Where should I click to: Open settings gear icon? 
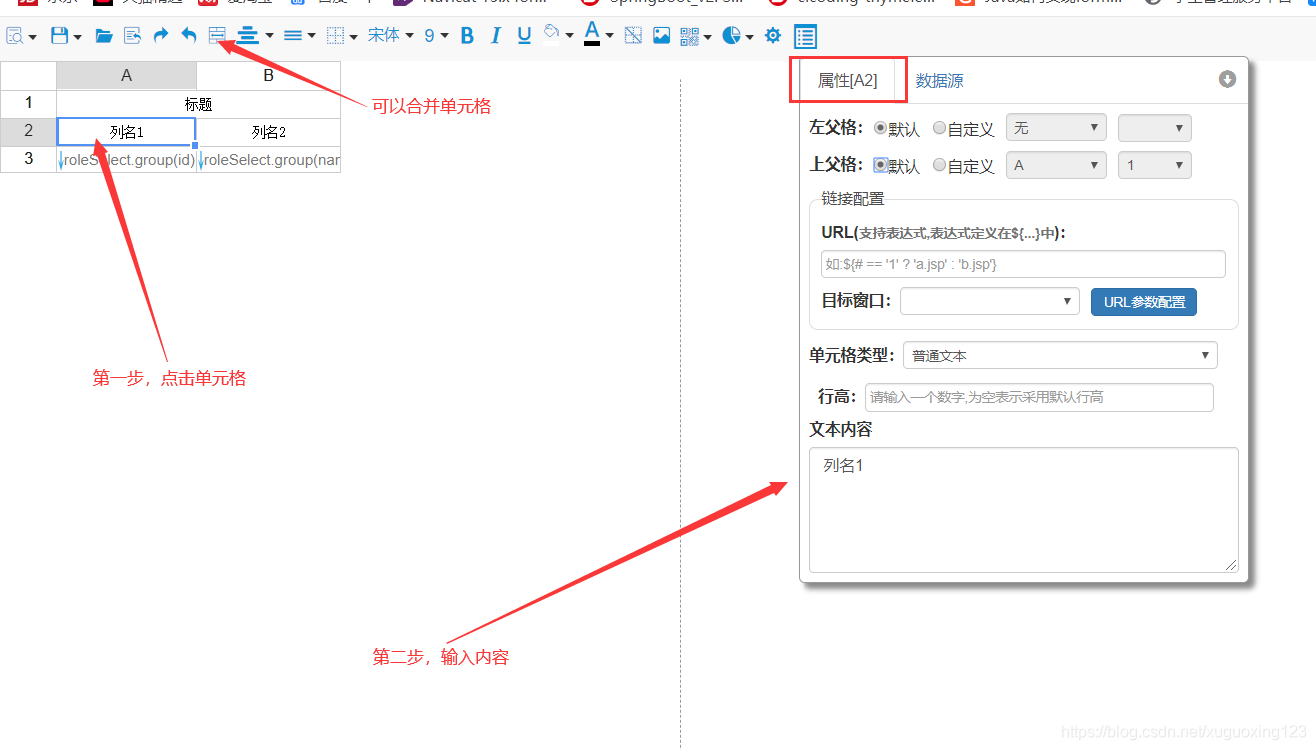[773, 36]
